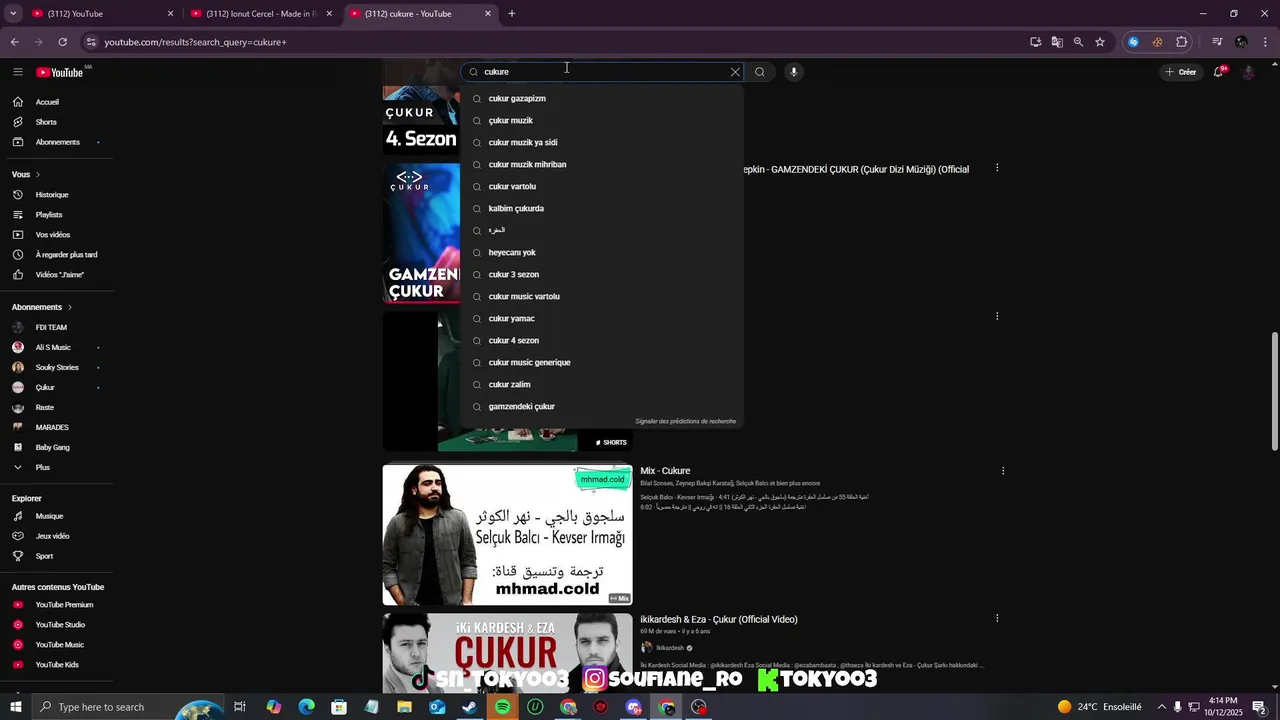Open the Créer button
Screen dimensions: 1280x720
[x=1180, y=72]
